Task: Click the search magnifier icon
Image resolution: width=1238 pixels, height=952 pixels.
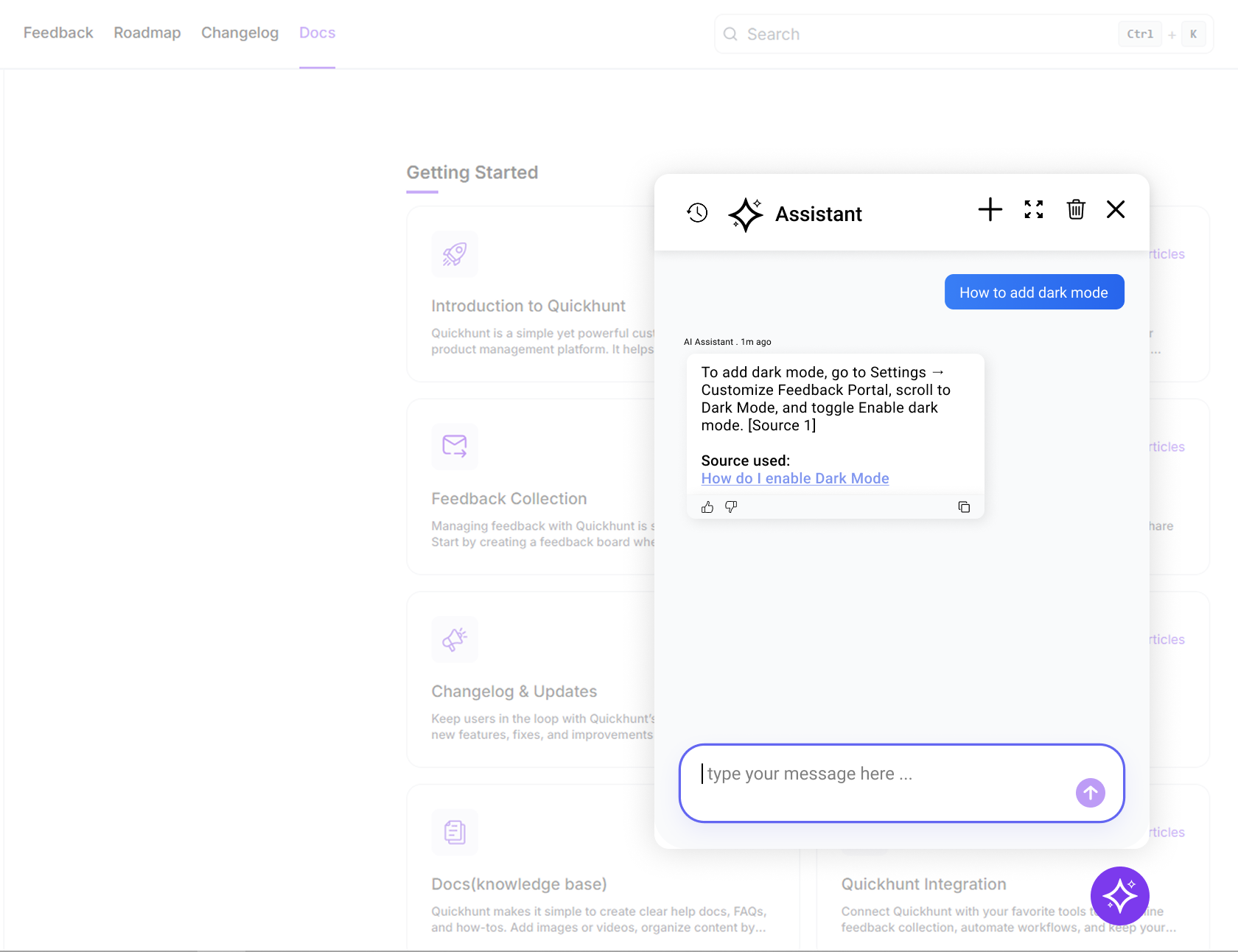Action: (730, 34)
